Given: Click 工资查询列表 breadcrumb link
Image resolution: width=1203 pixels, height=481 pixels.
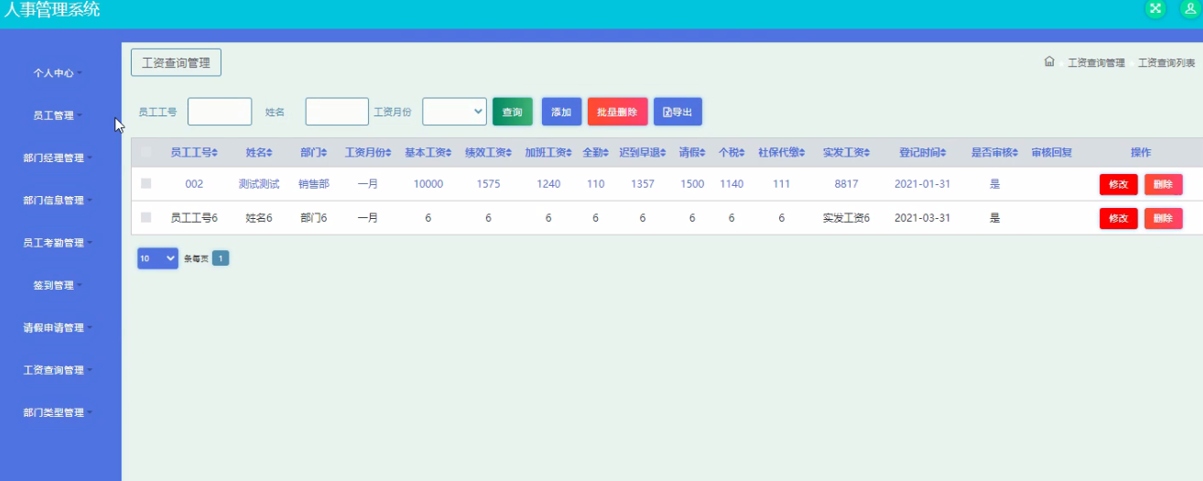Looking at the screenshot, I should pos(1167,62).
